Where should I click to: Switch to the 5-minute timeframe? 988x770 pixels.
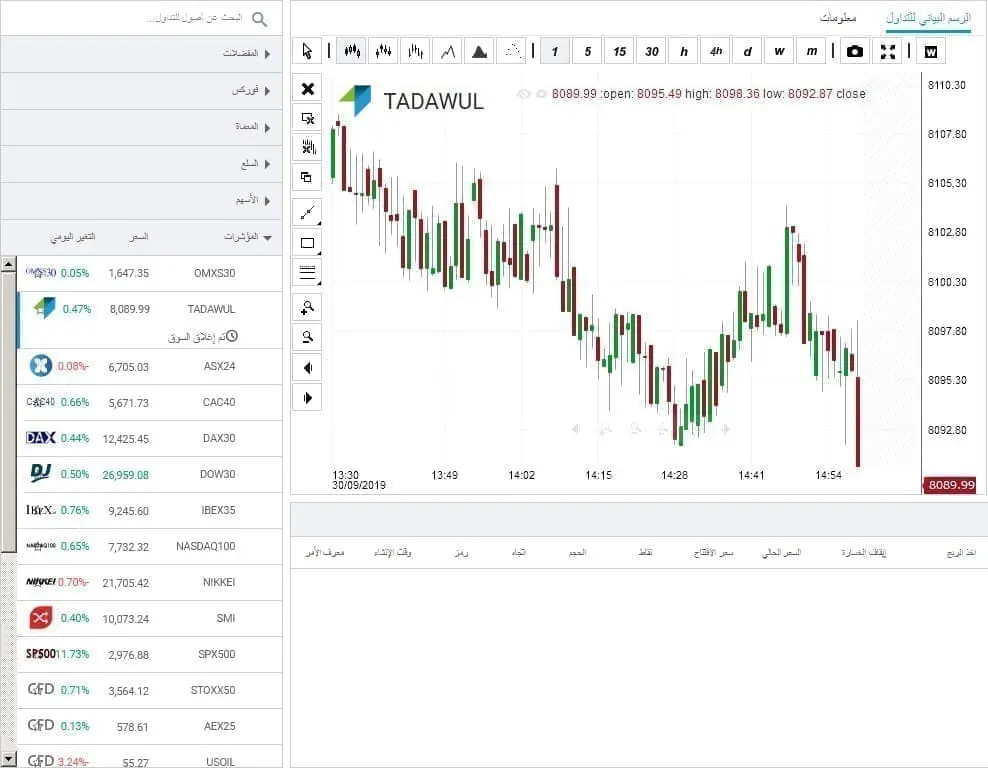tap(587, 51)
